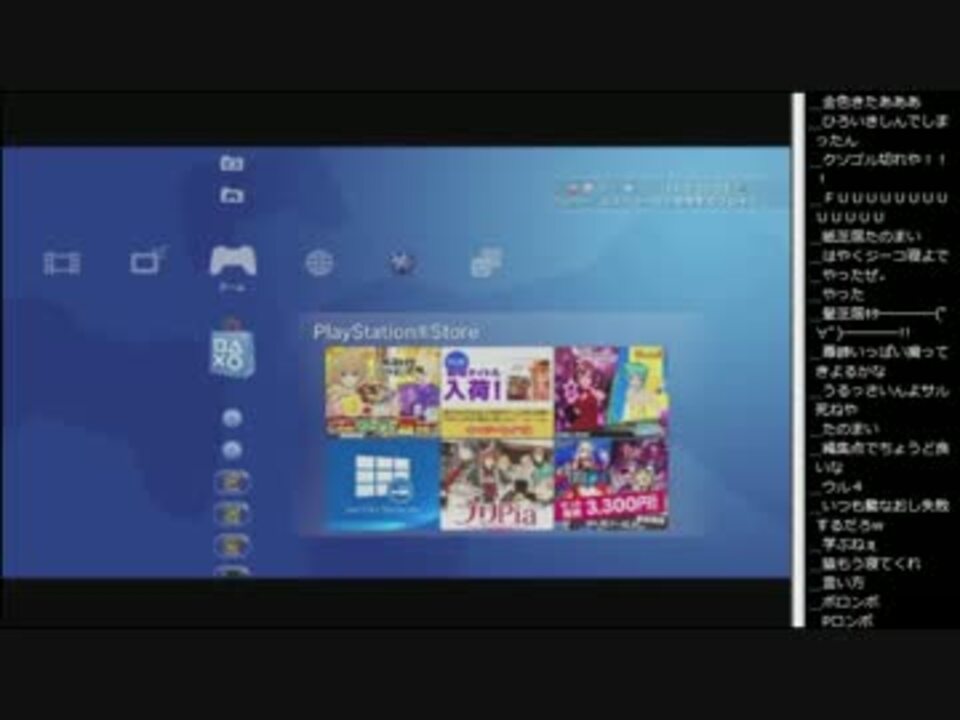
Task: Click the 金色きたあああ comment
Action: [x=872, y=102]
